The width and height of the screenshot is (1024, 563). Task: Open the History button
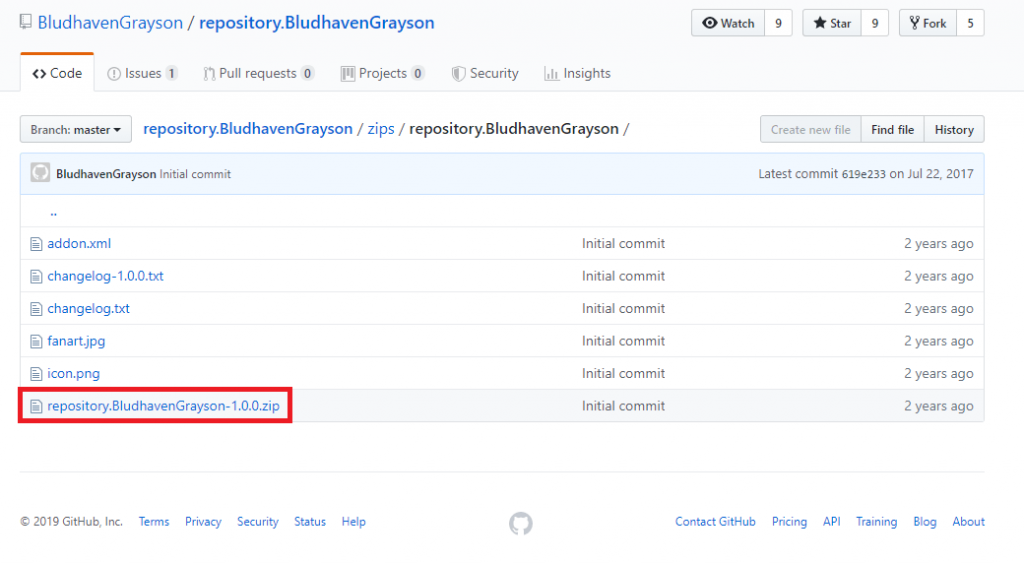pyautogui.click(x=954, y=129)
